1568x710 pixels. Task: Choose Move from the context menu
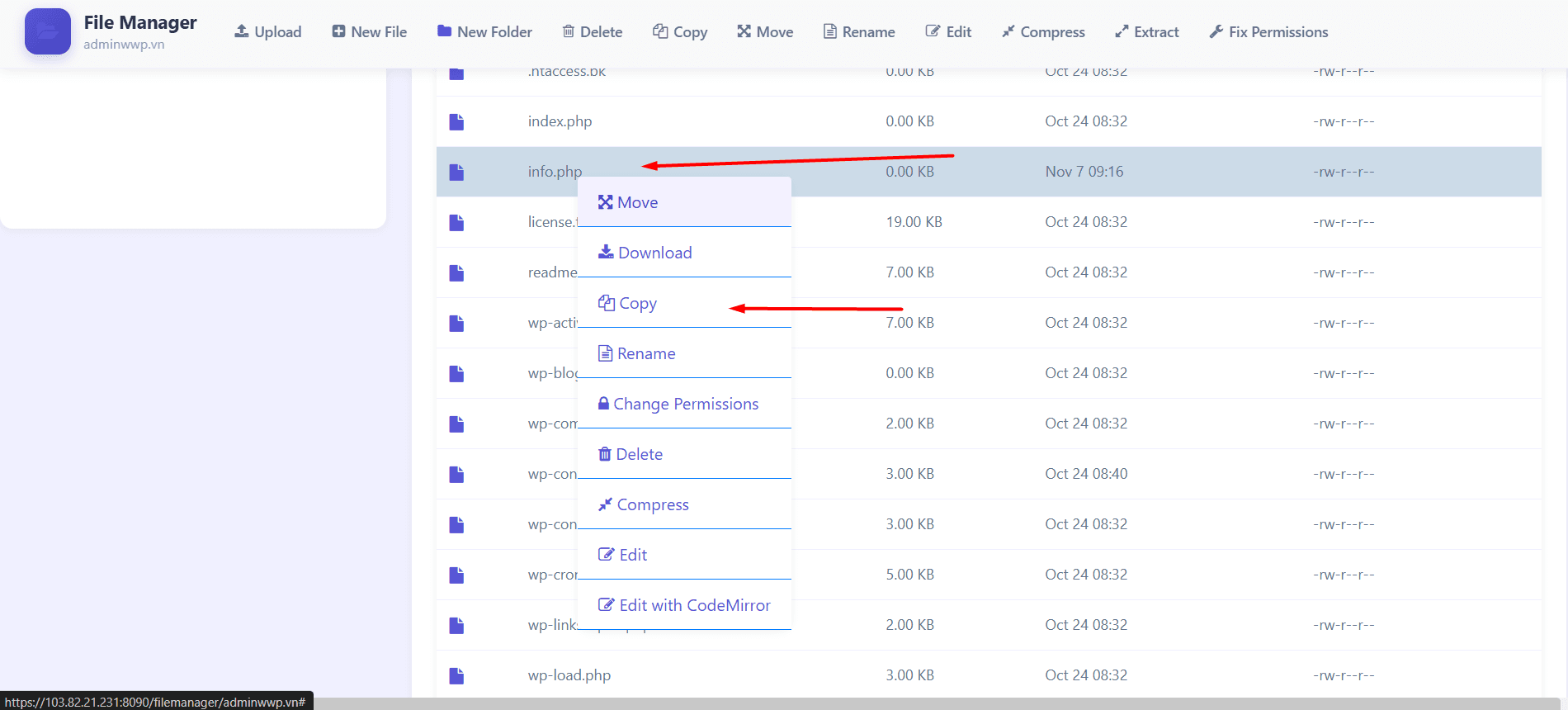(x=629, y=202)
